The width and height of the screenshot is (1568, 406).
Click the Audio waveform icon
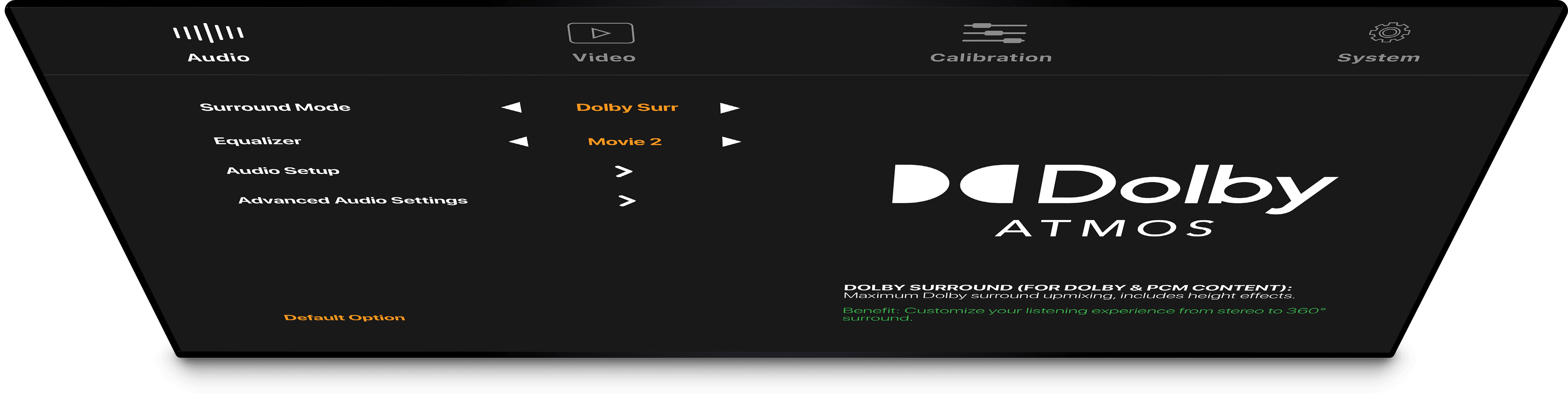(208, 32)
